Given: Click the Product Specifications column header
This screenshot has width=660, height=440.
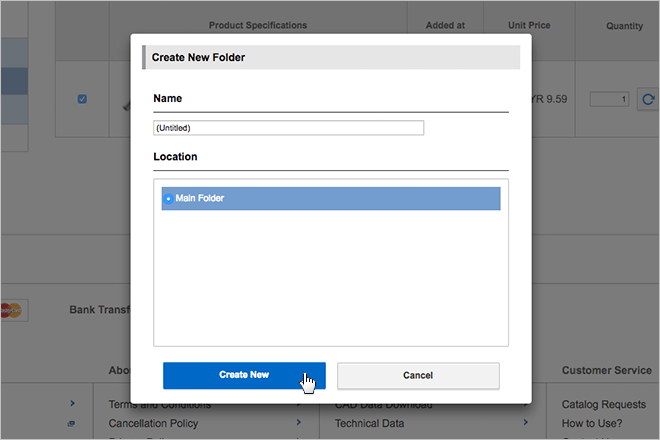Looking at the screenshot, I should pos(258,26).
